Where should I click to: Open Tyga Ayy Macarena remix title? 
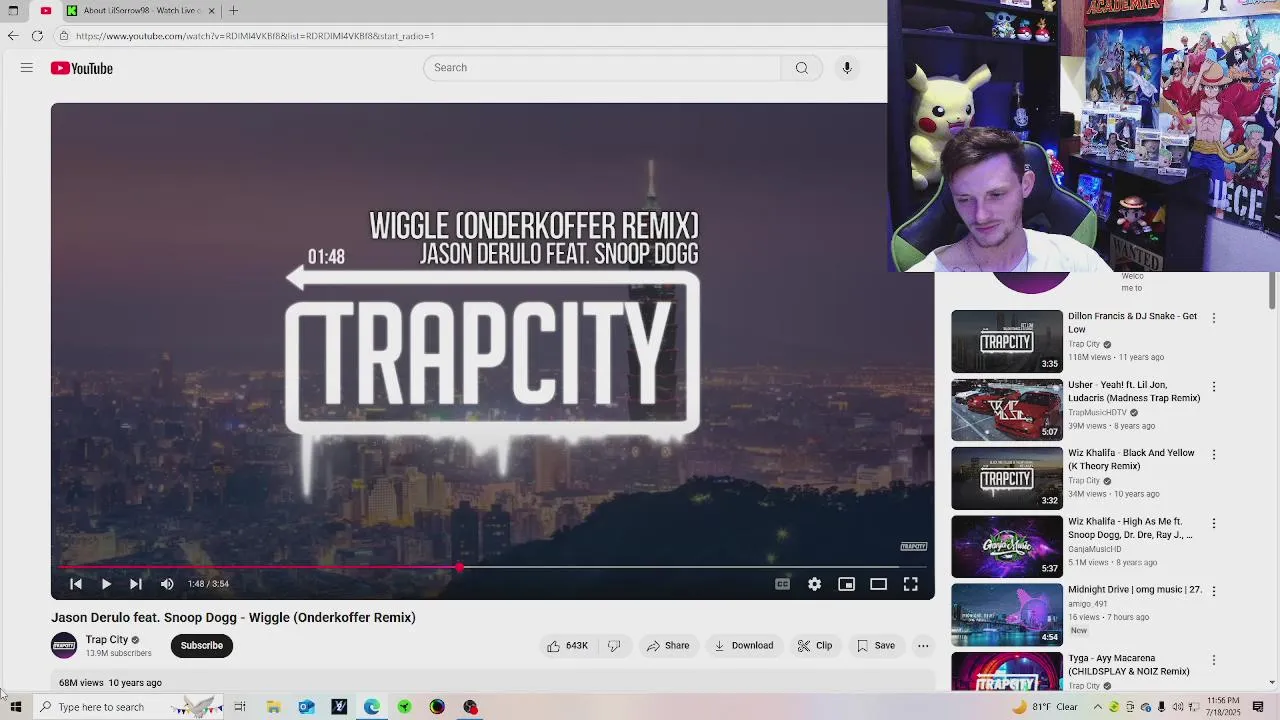(1128, 665)
